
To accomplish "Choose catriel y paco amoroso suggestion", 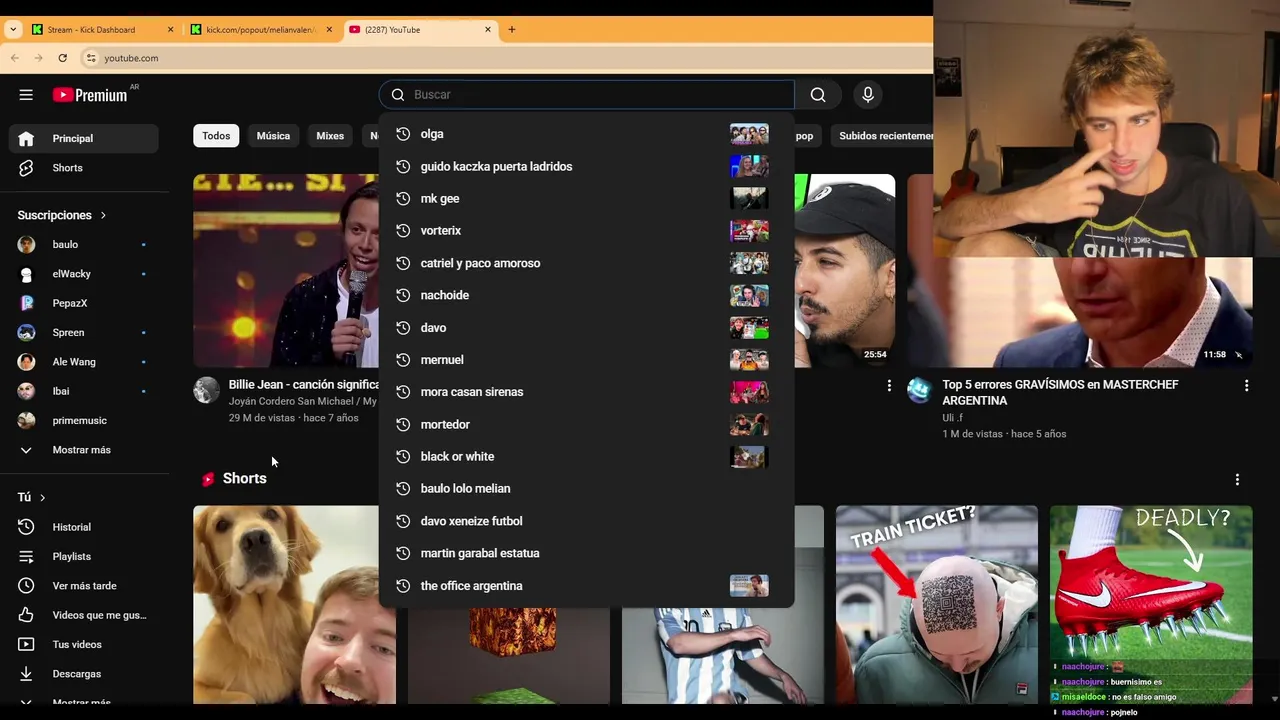I will coord(586,263).
